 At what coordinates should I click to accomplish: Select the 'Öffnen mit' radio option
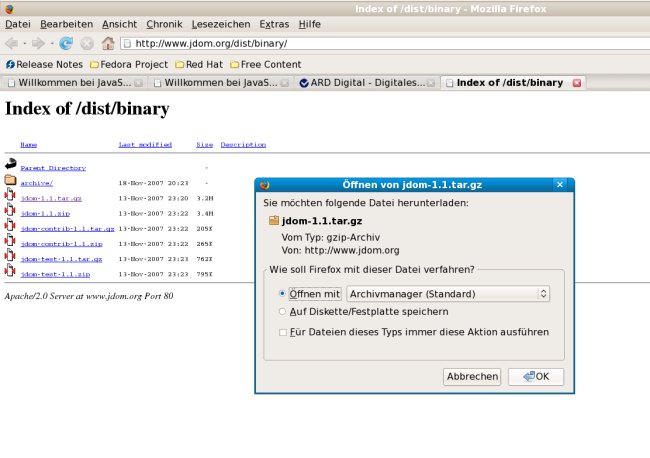(282, 294)
